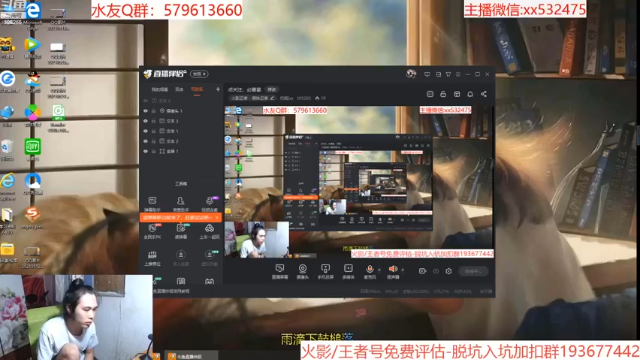This screenshot has width=640, height=360.
Task: Click the share icon at top right of preview
Action: 484,94
